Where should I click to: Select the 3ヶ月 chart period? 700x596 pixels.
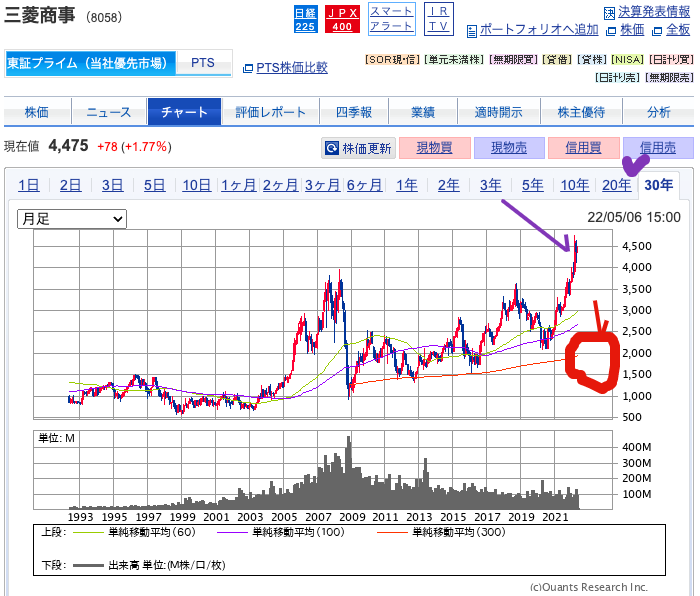[x=322, y=185]
